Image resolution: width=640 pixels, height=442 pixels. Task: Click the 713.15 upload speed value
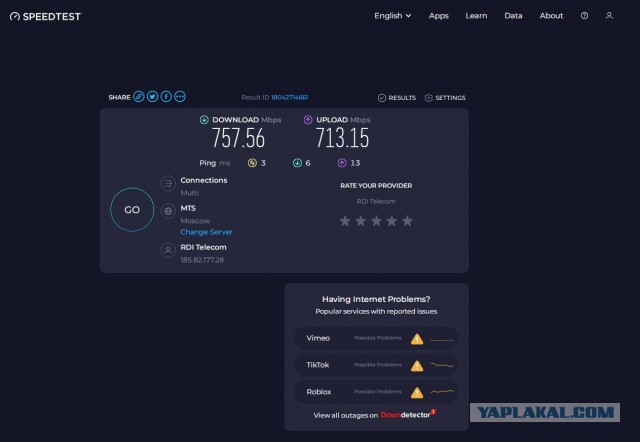(342, 138)
